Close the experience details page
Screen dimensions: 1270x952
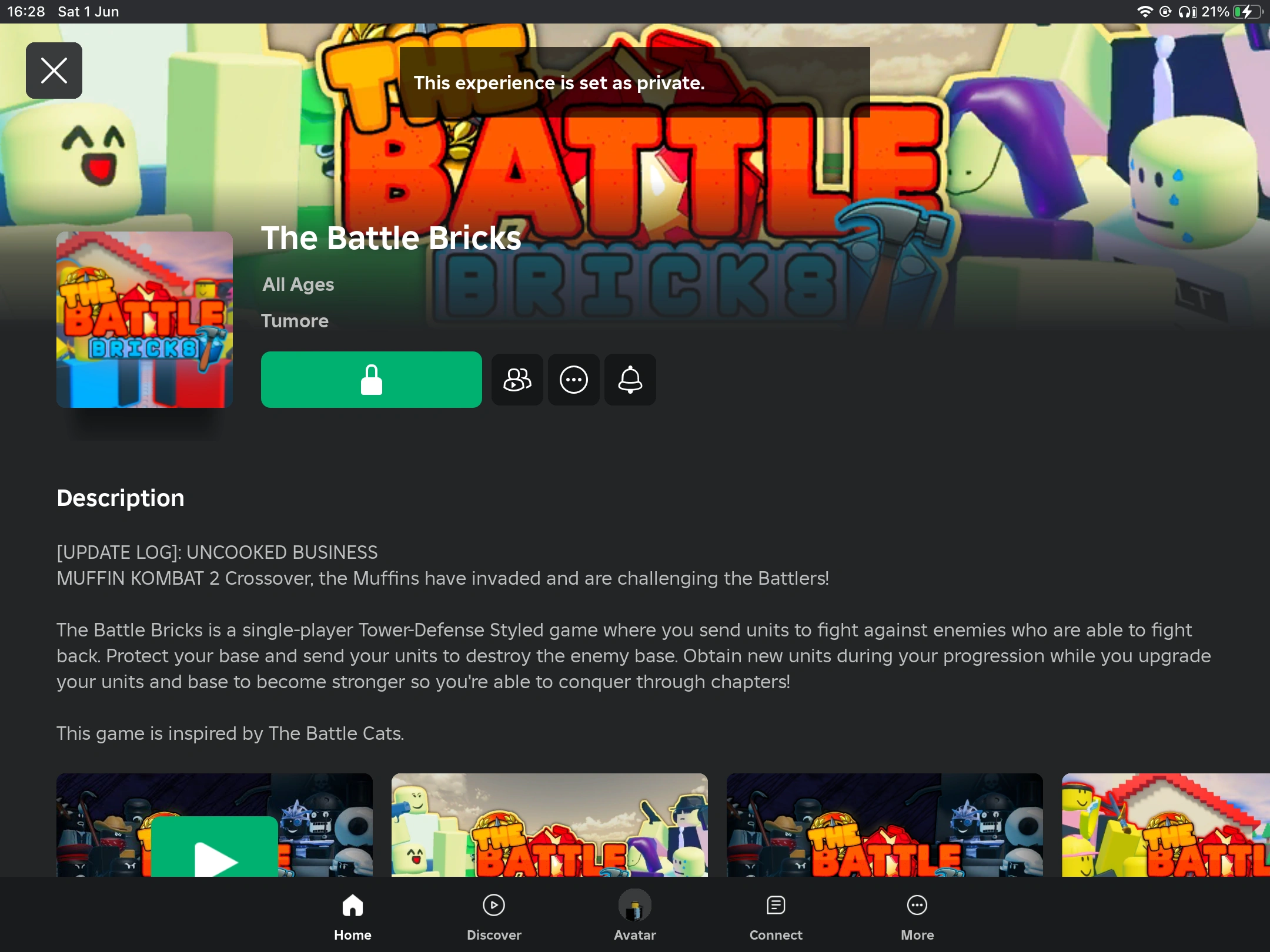coord(54,71)
